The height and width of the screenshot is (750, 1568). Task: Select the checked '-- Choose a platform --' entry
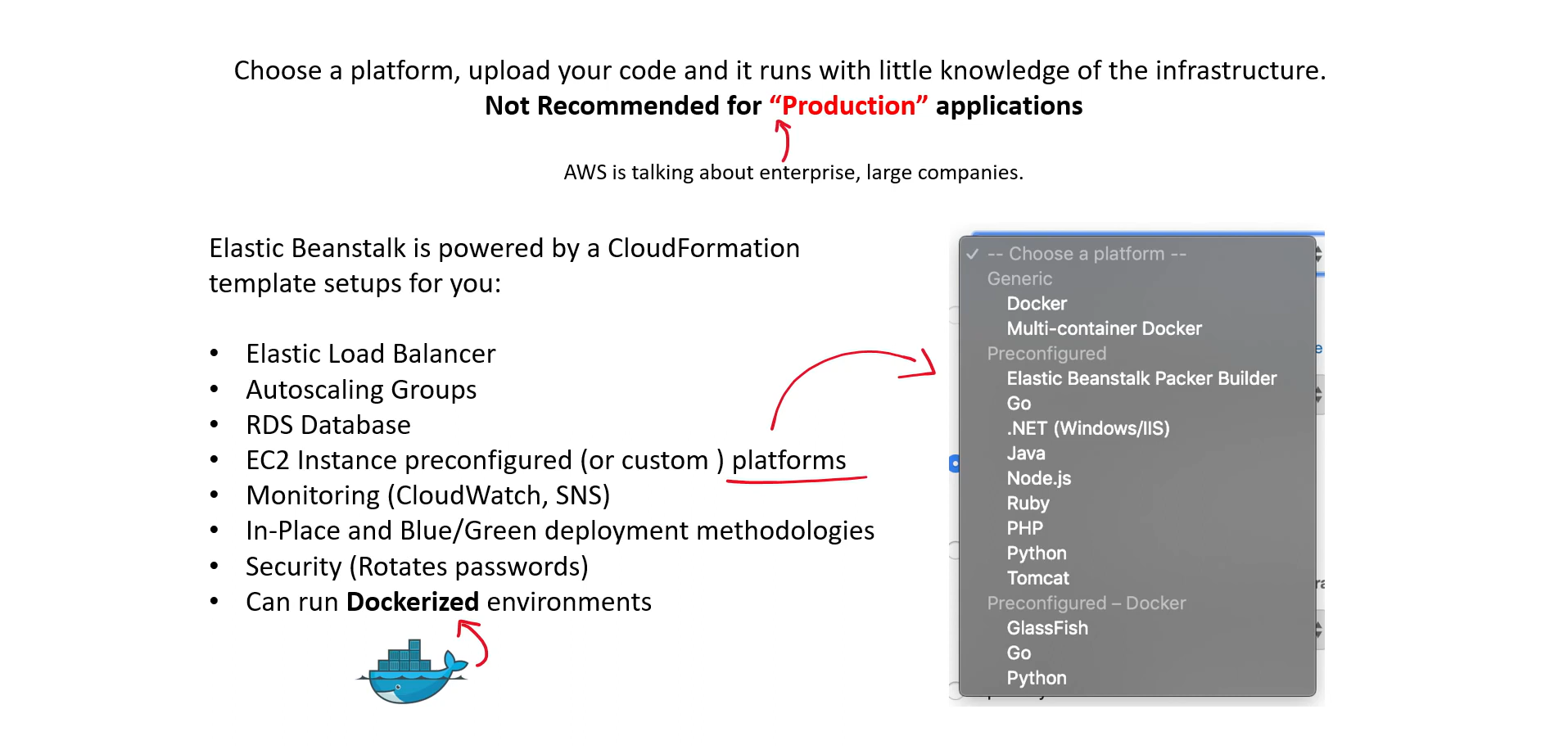coord(1137,254)
